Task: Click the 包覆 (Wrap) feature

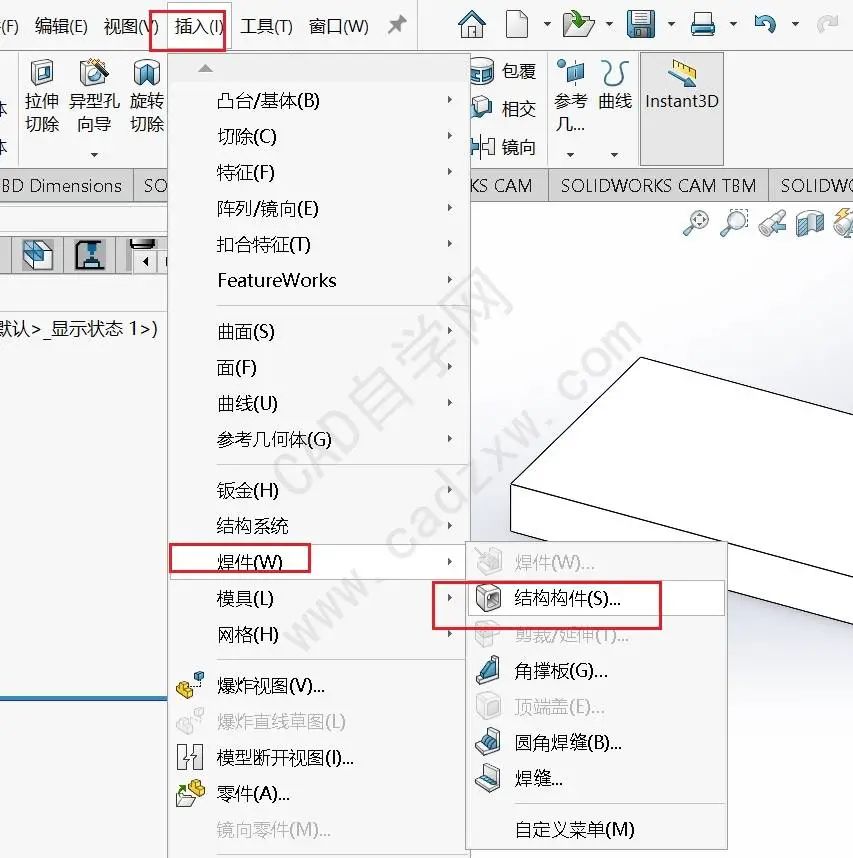Action: [503, 71]
